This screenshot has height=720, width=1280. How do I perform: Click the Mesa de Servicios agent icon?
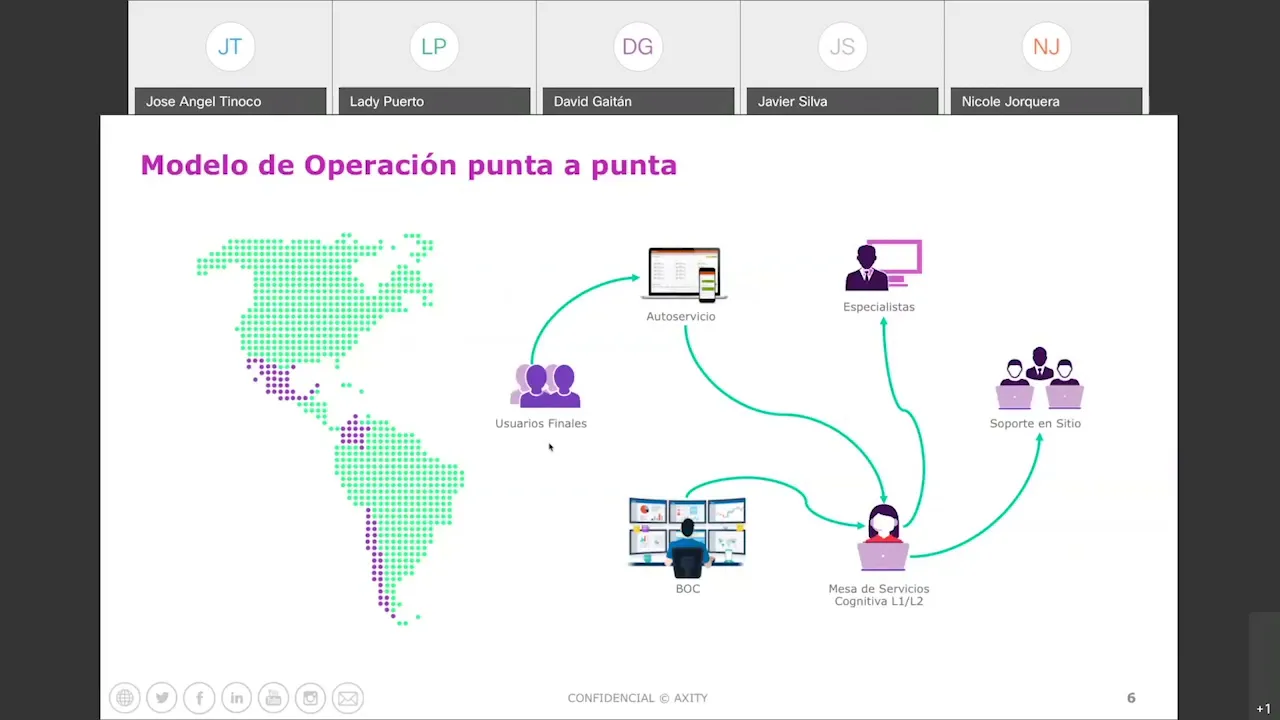click(x=883, y=538)
